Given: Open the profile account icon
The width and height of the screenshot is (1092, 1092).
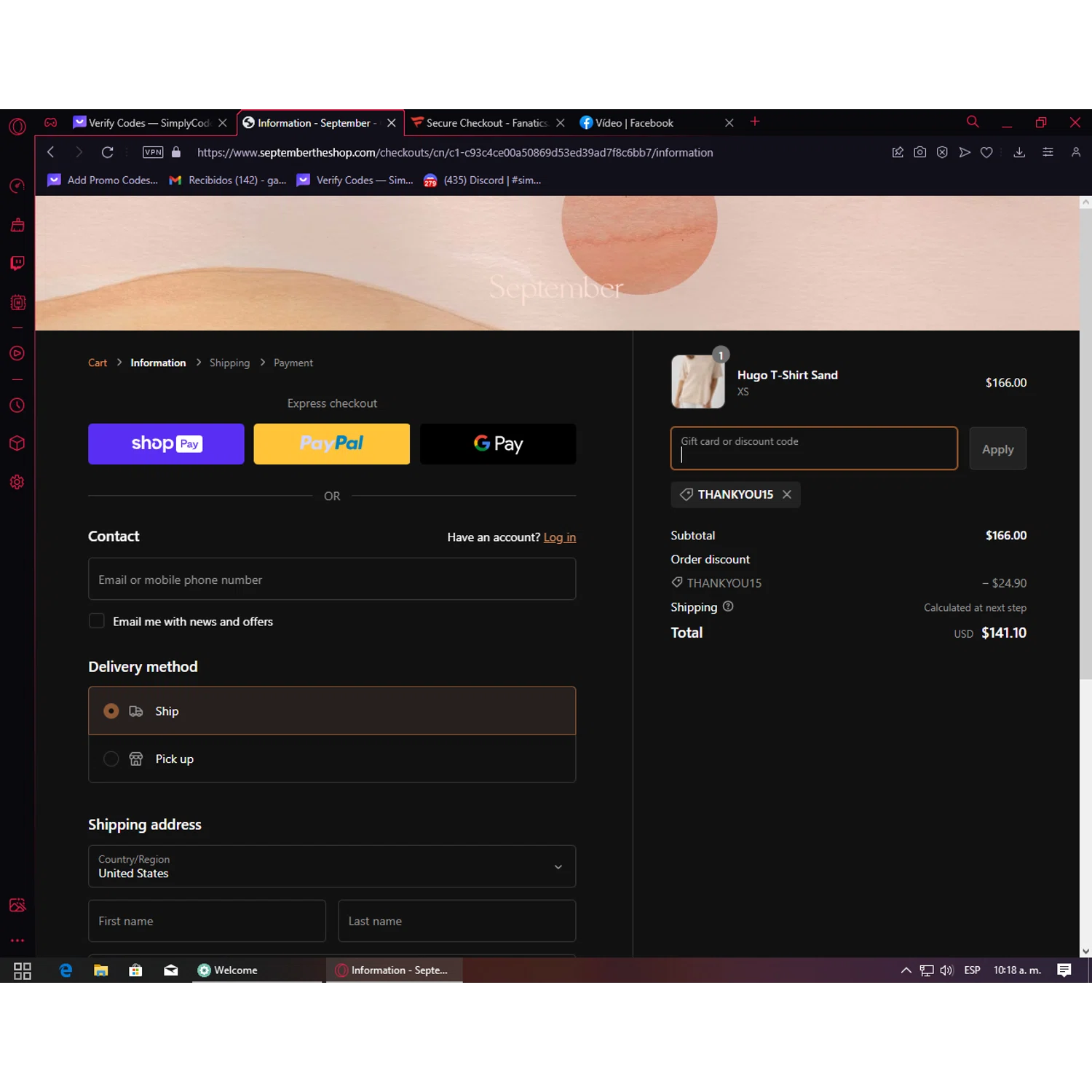Looking at the screenshot, I should click(x=1076, y=152).
